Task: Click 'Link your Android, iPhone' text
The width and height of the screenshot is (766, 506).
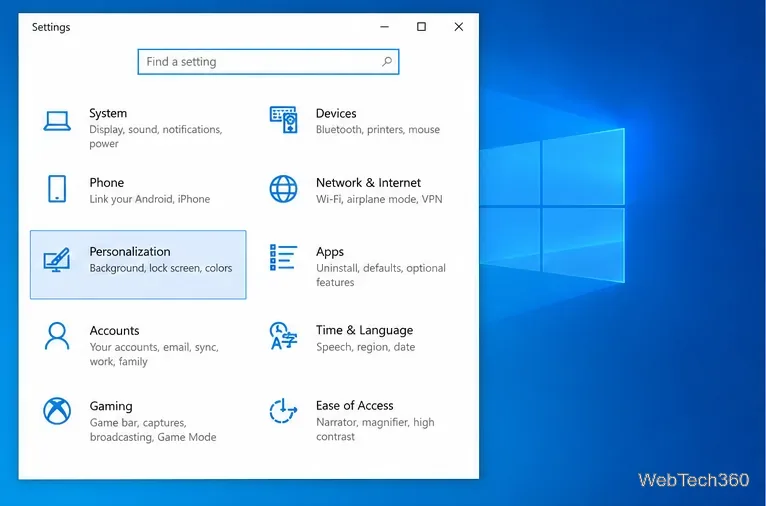Action: (149, 199)
